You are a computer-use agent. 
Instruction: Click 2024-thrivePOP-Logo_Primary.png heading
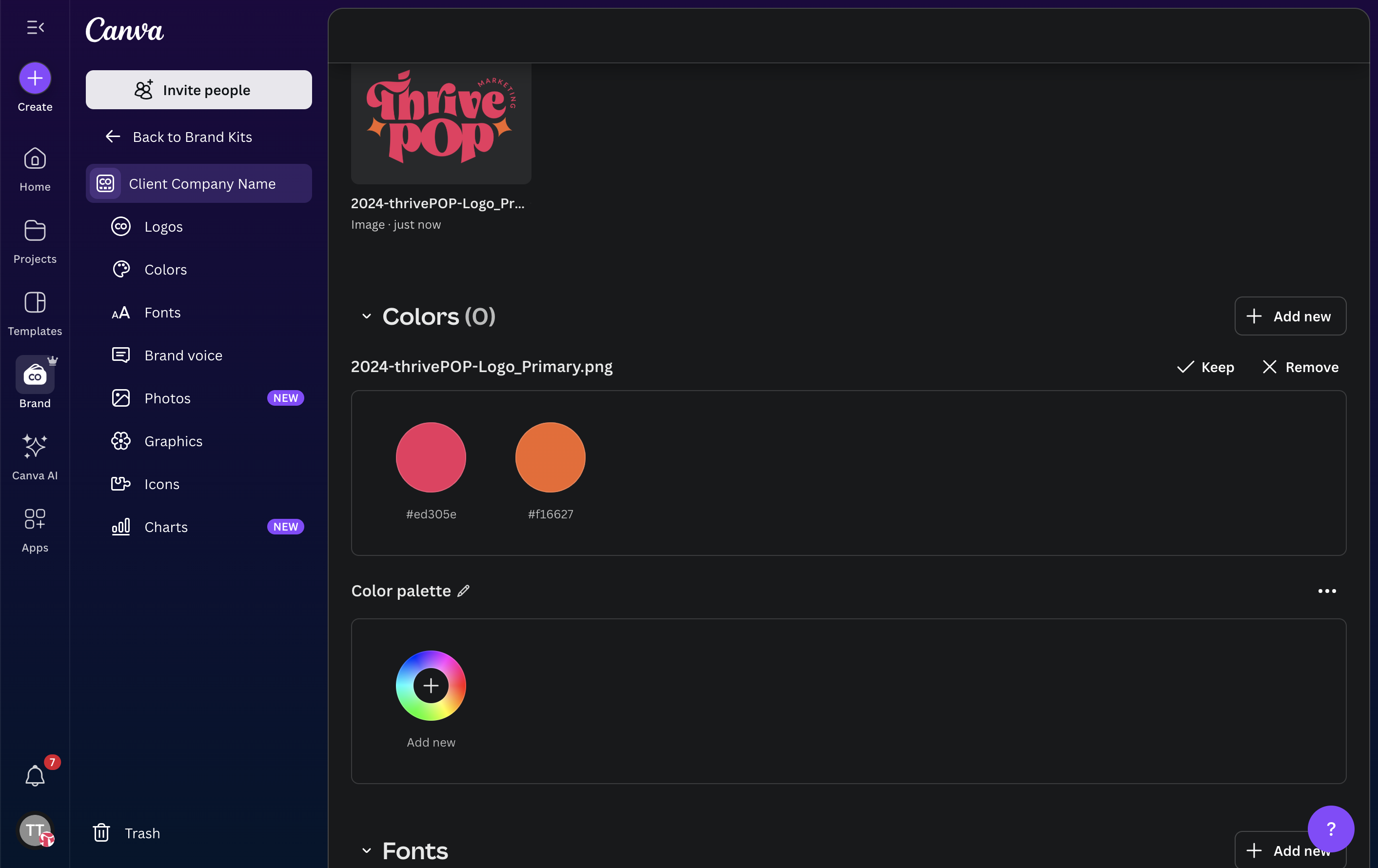481,366
